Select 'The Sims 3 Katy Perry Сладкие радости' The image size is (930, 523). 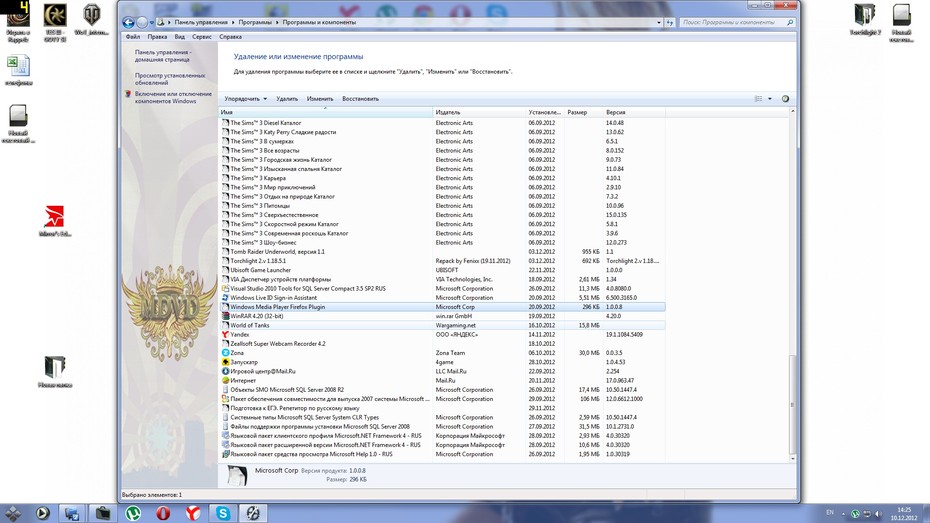[442, 132]
